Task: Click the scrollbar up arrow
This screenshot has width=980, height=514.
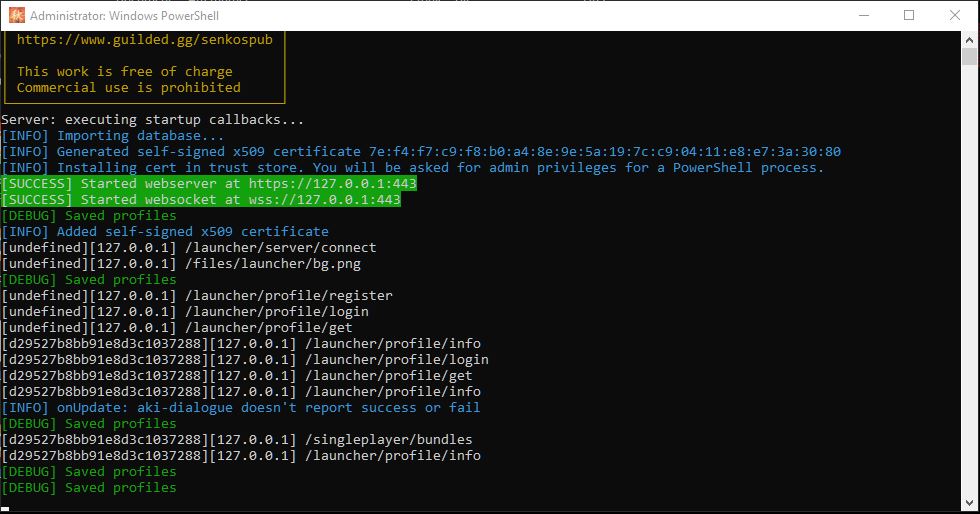Action: (969, 39)
